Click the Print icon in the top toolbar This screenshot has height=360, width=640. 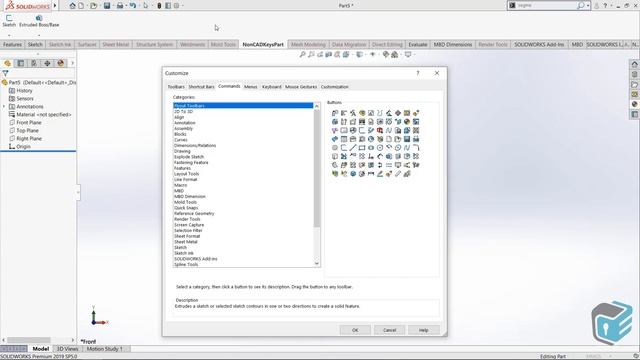pyautogui.click(x=120, y=6)
